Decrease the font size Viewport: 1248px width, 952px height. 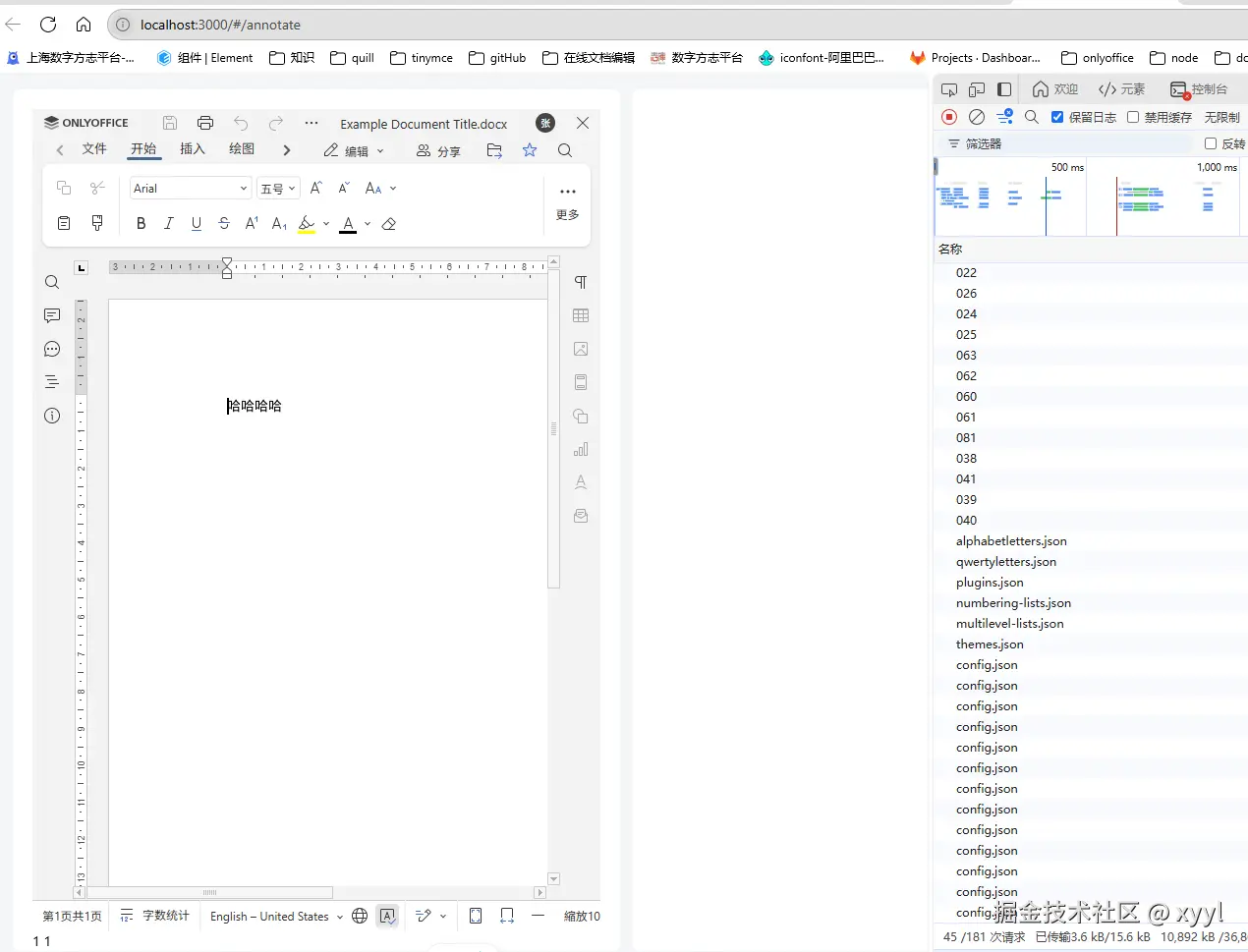[344, 188]
